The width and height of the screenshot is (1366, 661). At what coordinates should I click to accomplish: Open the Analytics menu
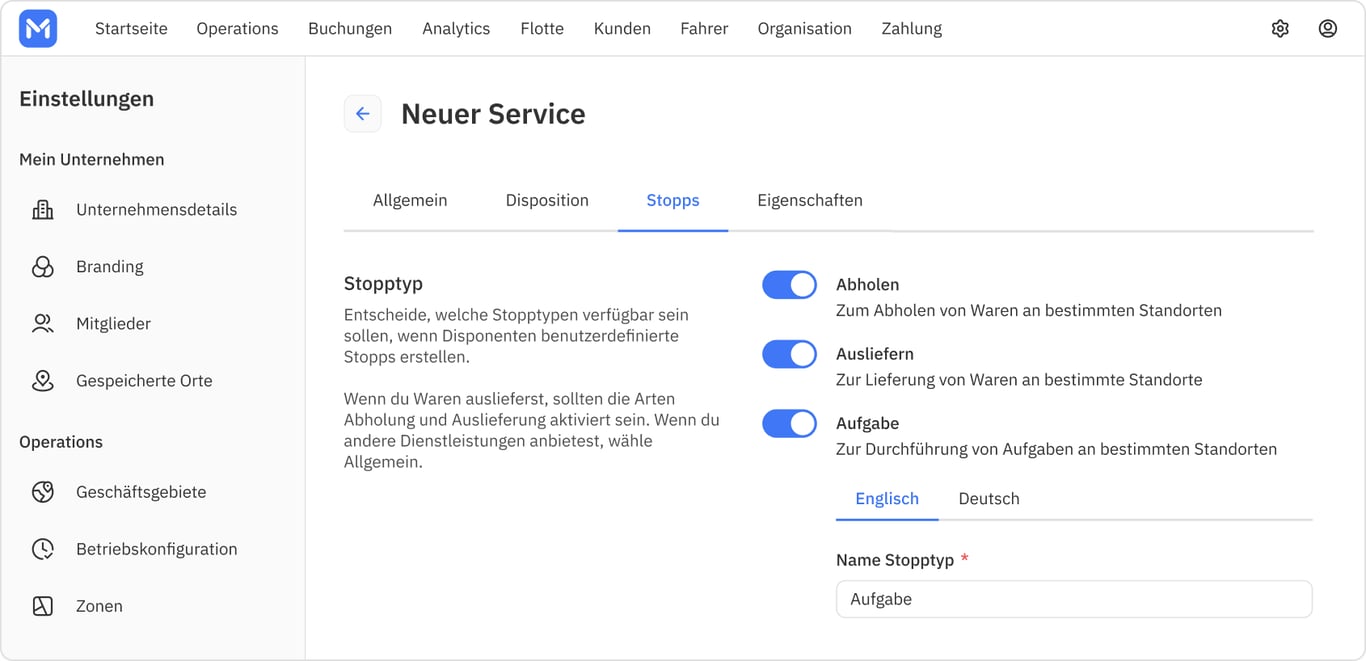(x=456, y=29)
